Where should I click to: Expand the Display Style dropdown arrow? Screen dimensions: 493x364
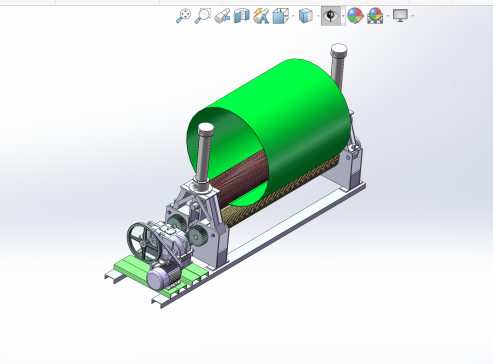click(x=317, y=16)
